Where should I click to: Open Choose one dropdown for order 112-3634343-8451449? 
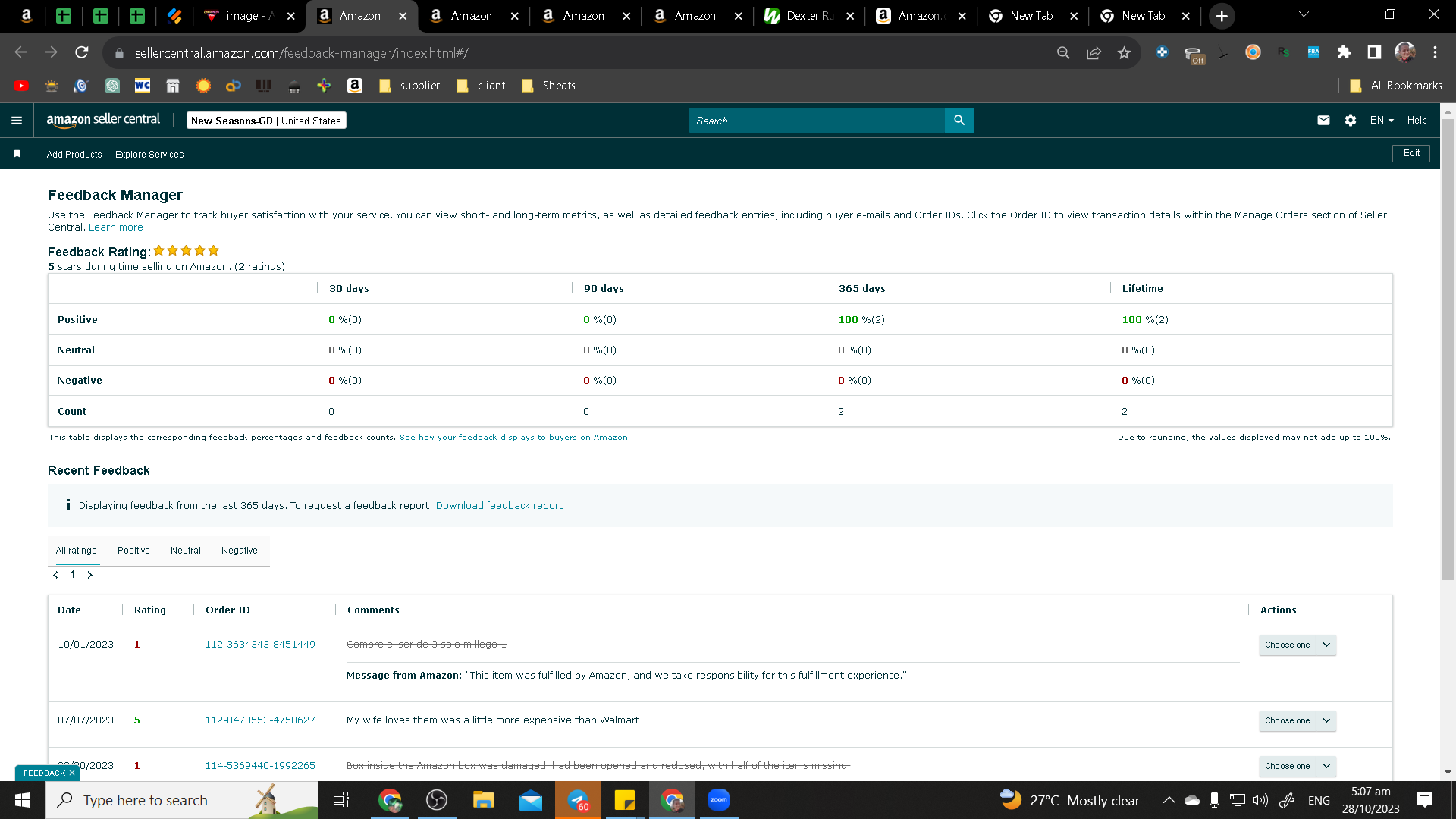click(1298, 645)
